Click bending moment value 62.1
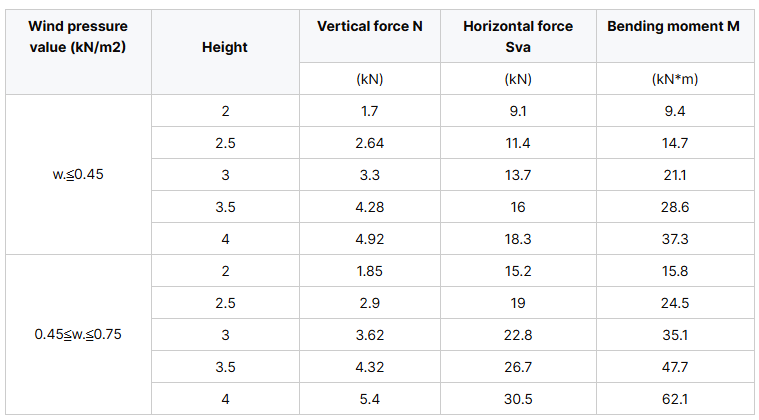 675,399
